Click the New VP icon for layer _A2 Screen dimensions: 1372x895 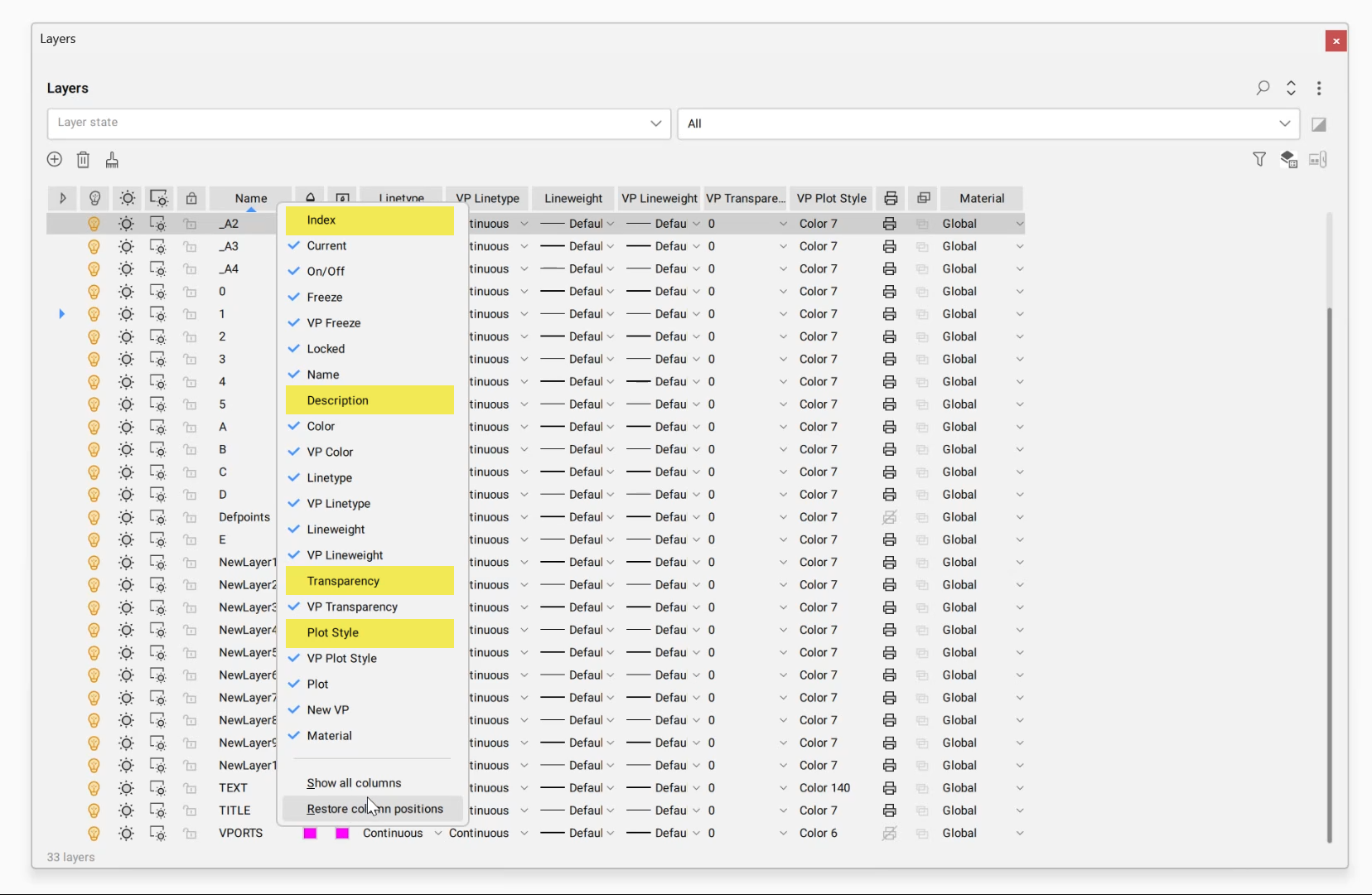922,224
